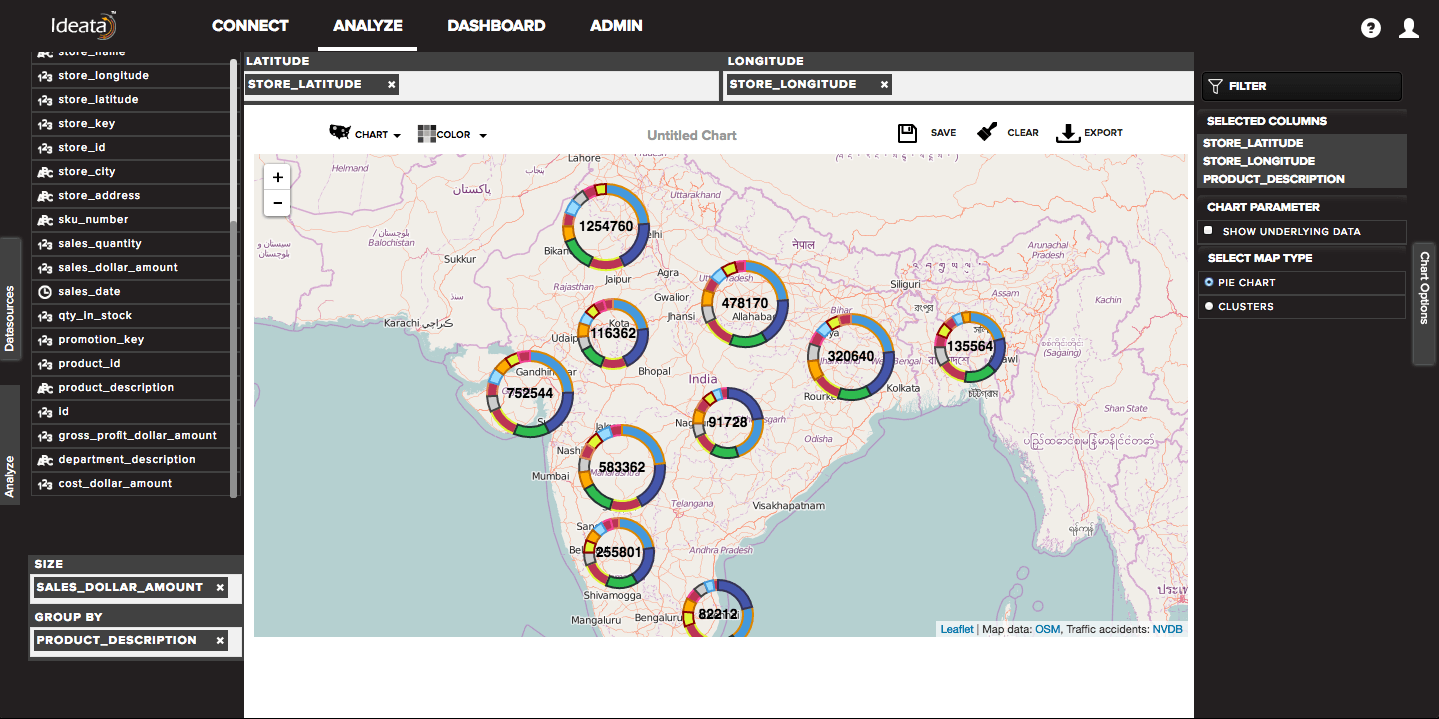Open the NVDB traffic accidents link

point(1167,629)
